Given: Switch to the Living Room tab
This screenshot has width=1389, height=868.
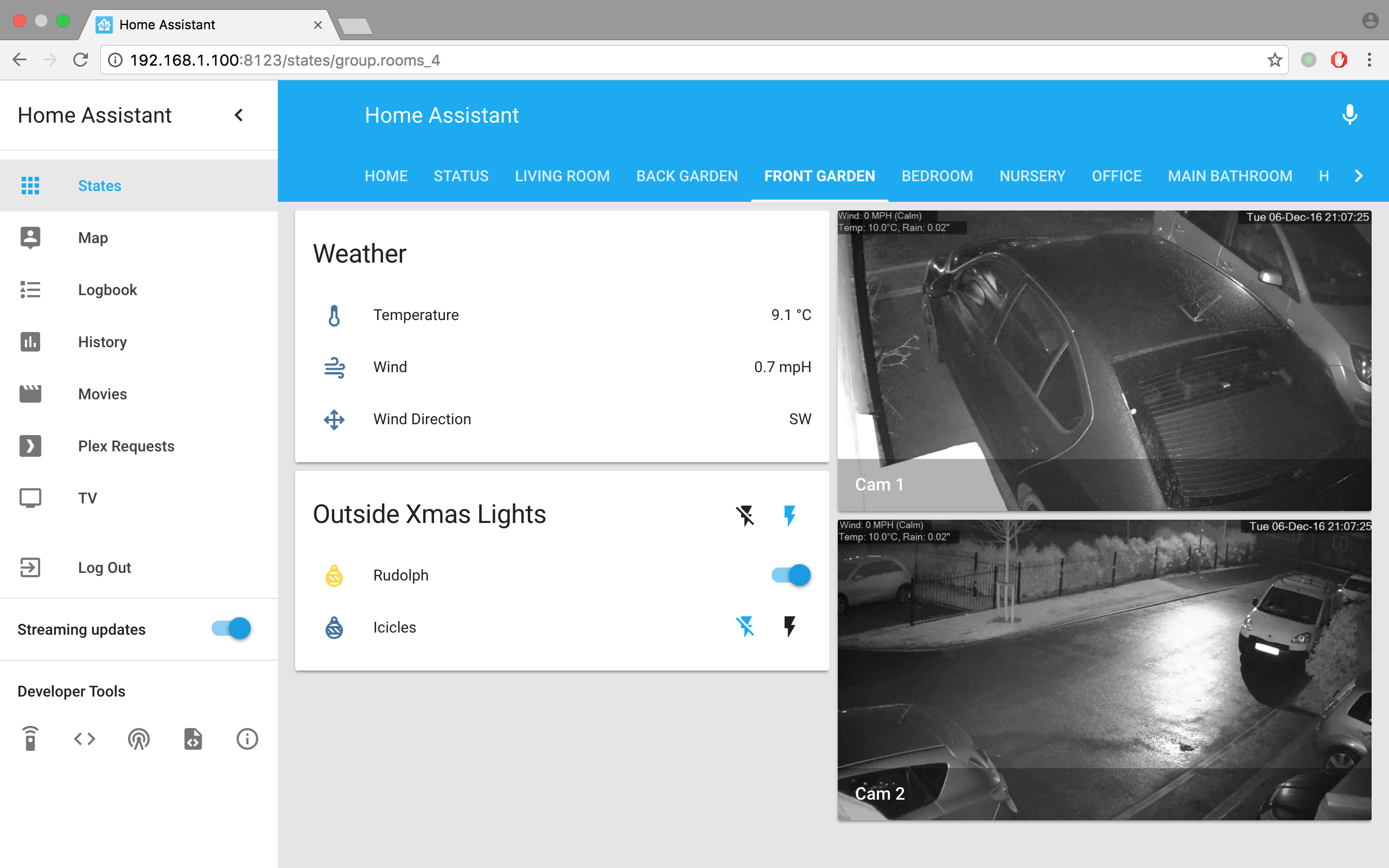Looking at the screenshot, I should (x=562, y=176).
